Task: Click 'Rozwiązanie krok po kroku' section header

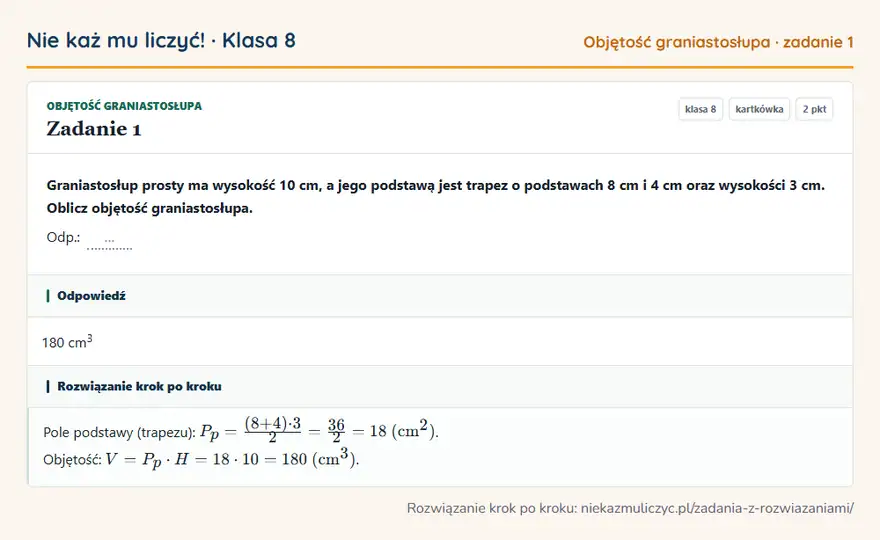Action: [x=139, y=386]
